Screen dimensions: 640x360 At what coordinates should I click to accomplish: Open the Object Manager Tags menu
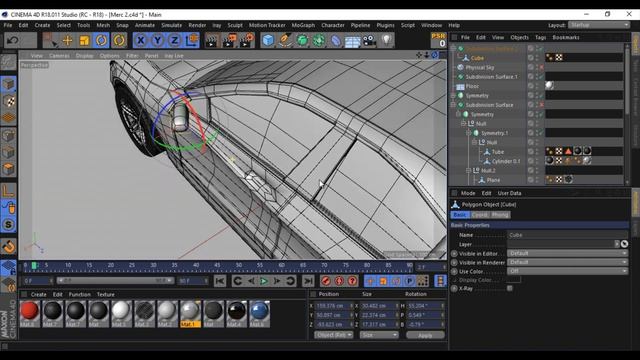(x=540, y=37)
